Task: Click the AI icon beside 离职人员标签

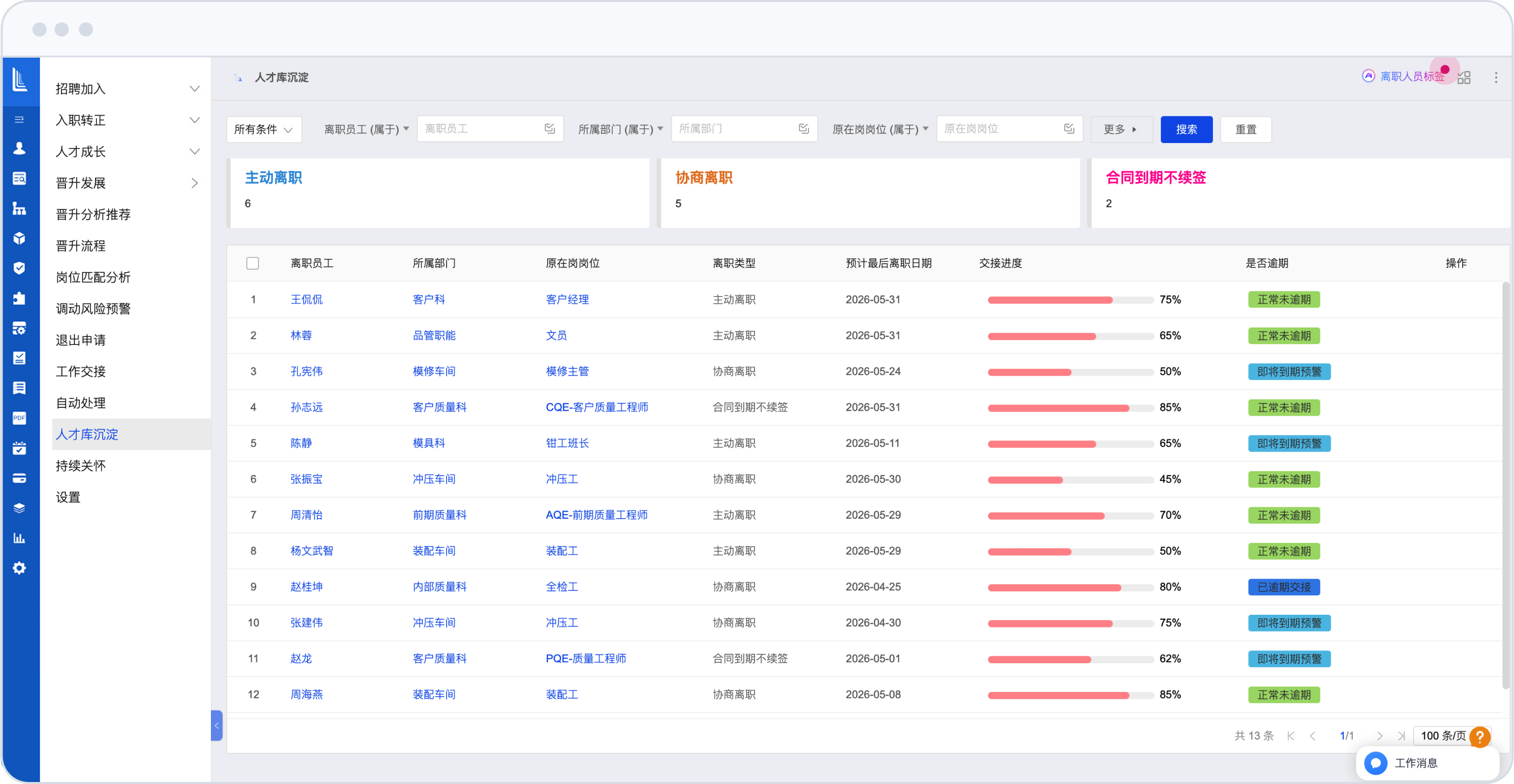Action: coord(1369,76)
